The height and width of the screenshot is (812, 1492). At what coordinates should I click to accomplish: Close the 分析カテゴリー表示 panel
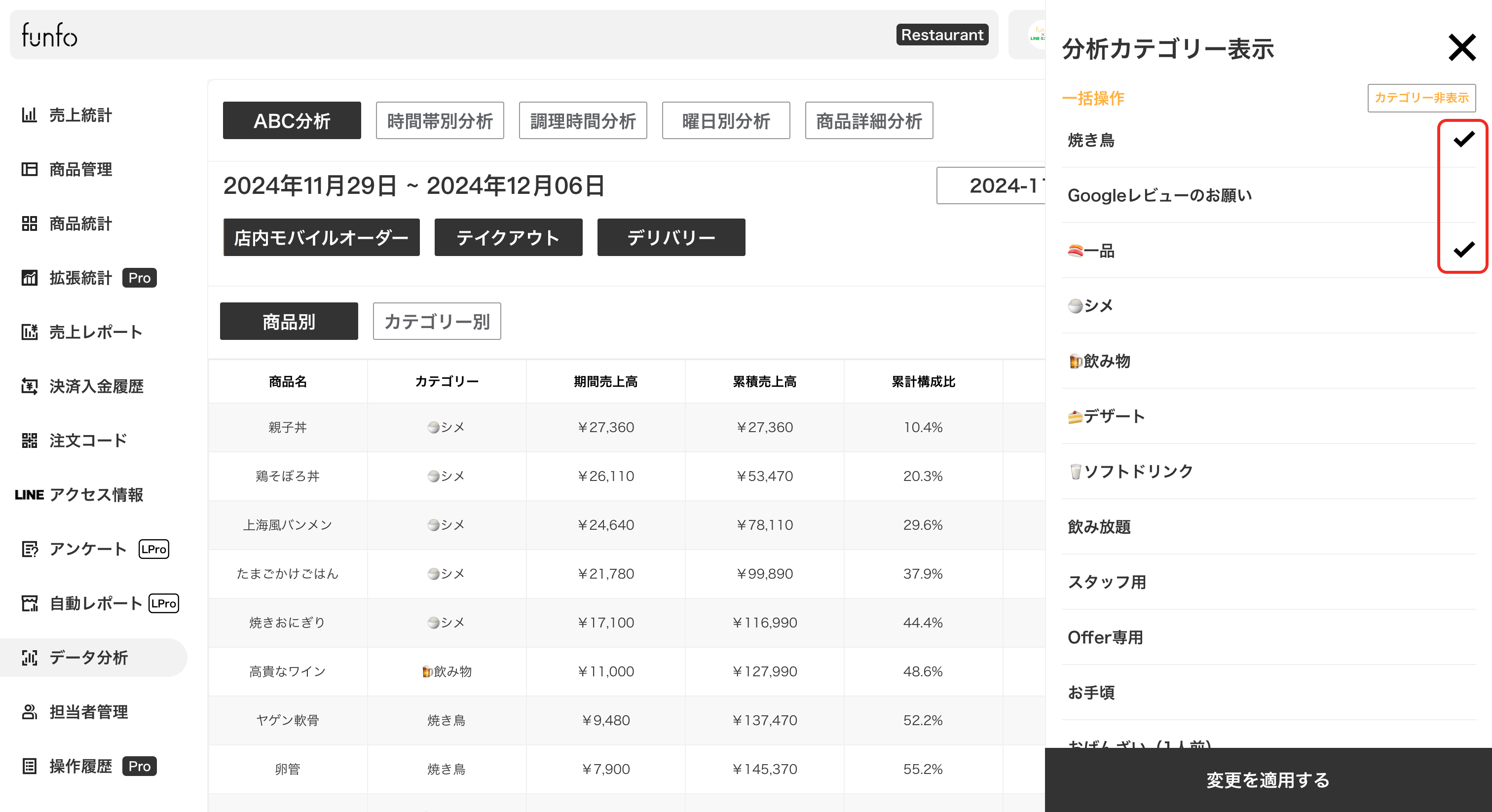pyautogui.click(x=1462, y=47)
